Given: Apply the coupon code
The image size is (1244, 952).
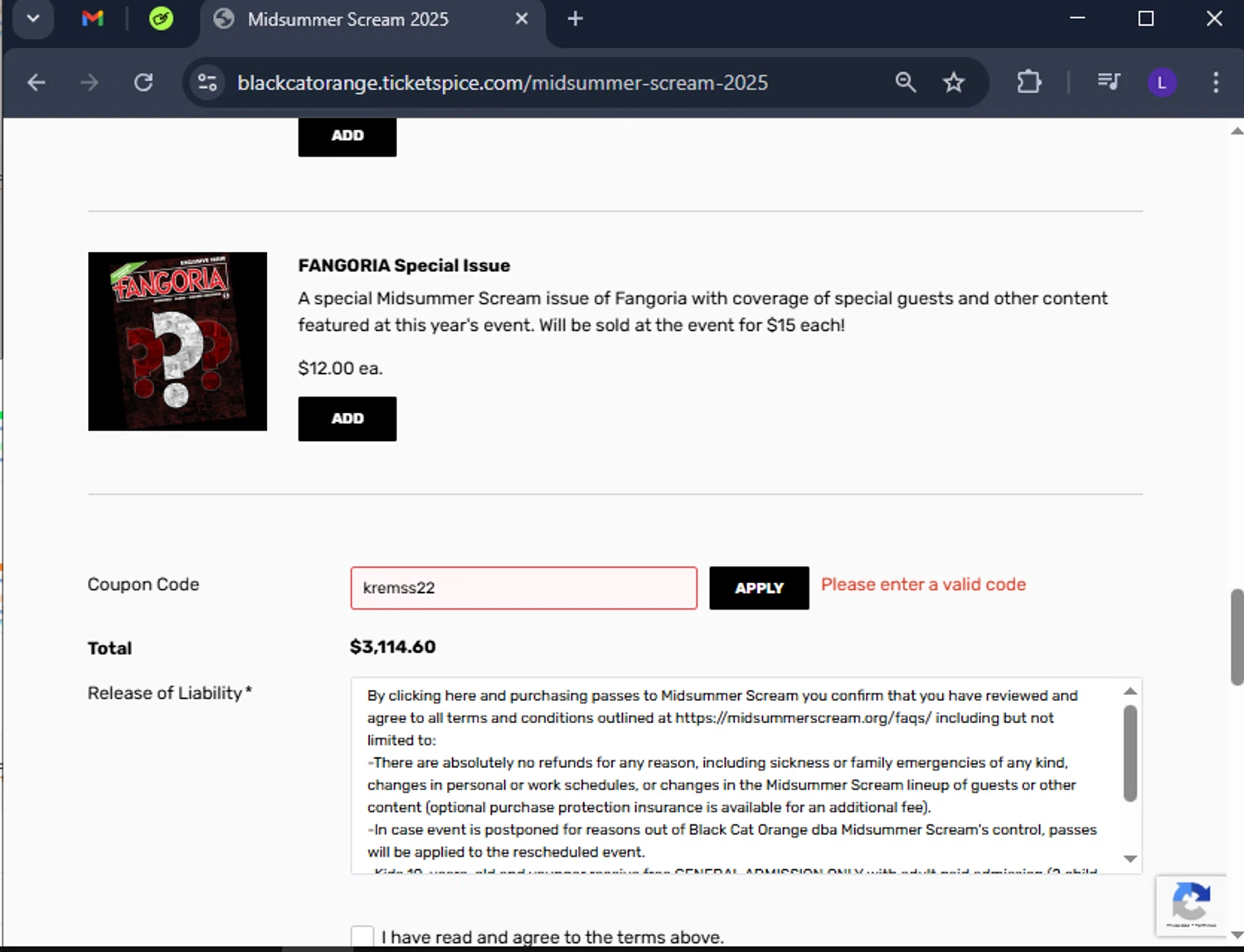Looking at the screenshot, I should tap(759, 588).
